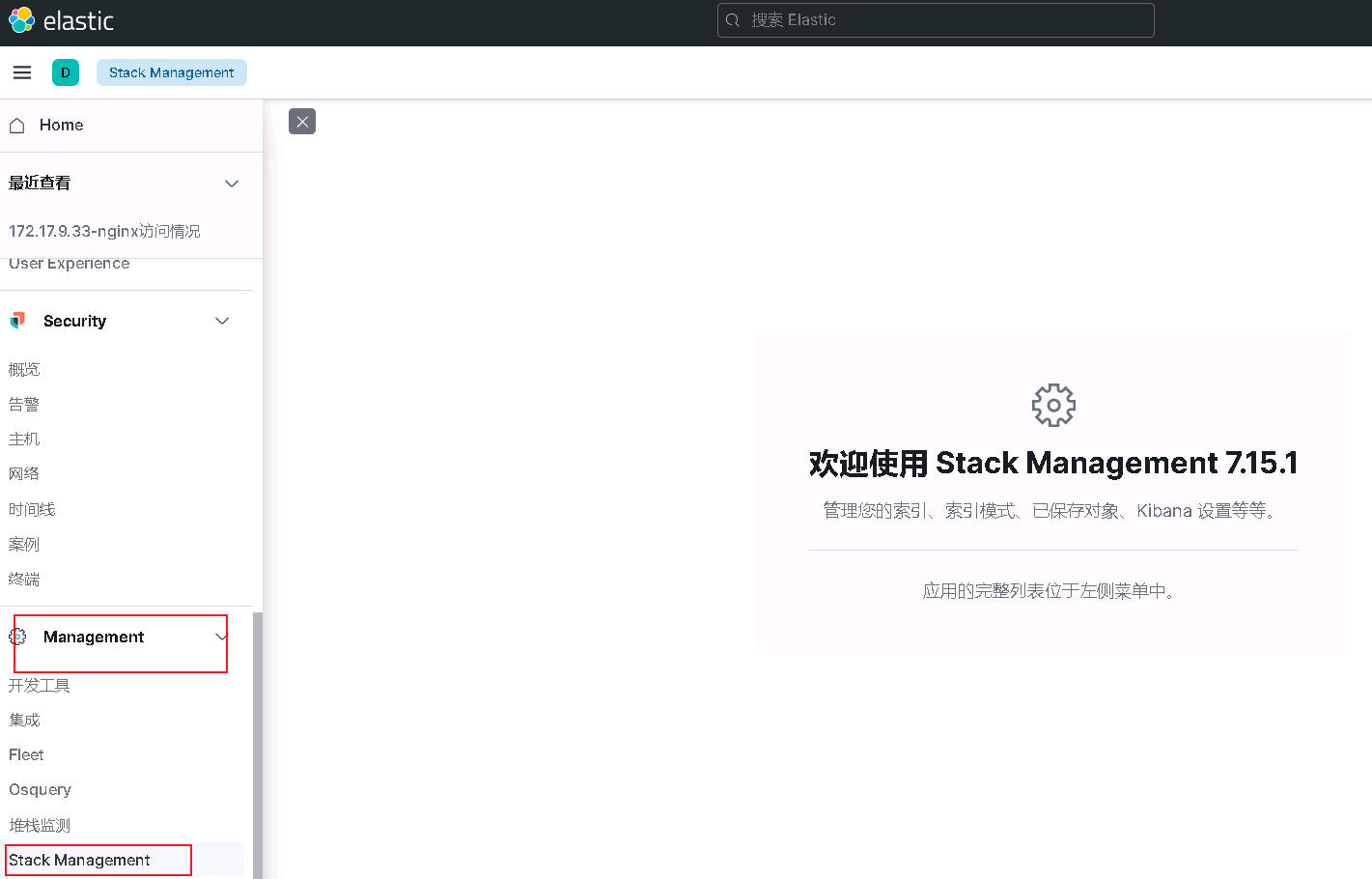
Task: Close the navigation flyout with X
Action: (x=302, y=122)
